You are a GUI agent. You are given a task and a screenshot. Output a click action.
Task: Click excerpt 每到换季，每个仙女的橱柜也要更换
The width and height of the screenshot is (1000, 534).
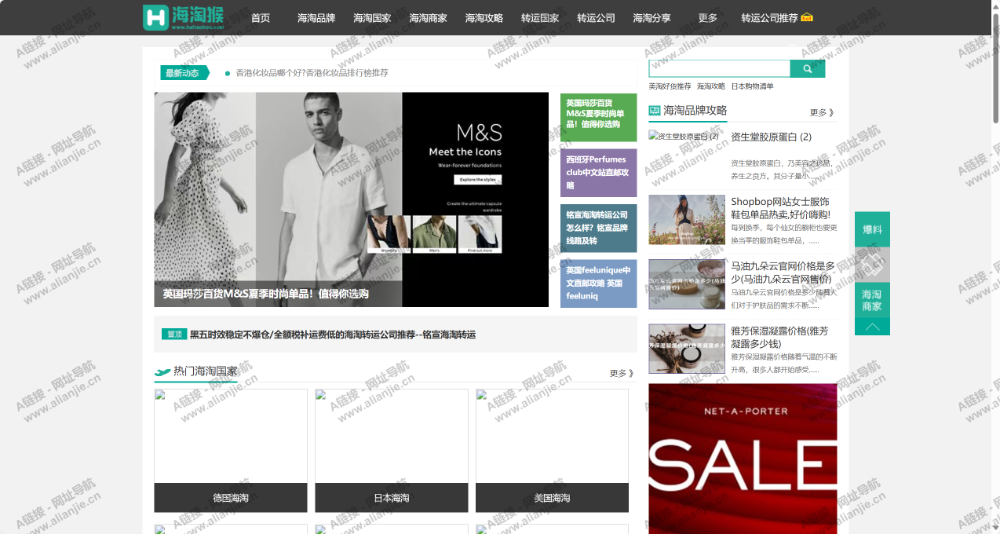(784, 234)
